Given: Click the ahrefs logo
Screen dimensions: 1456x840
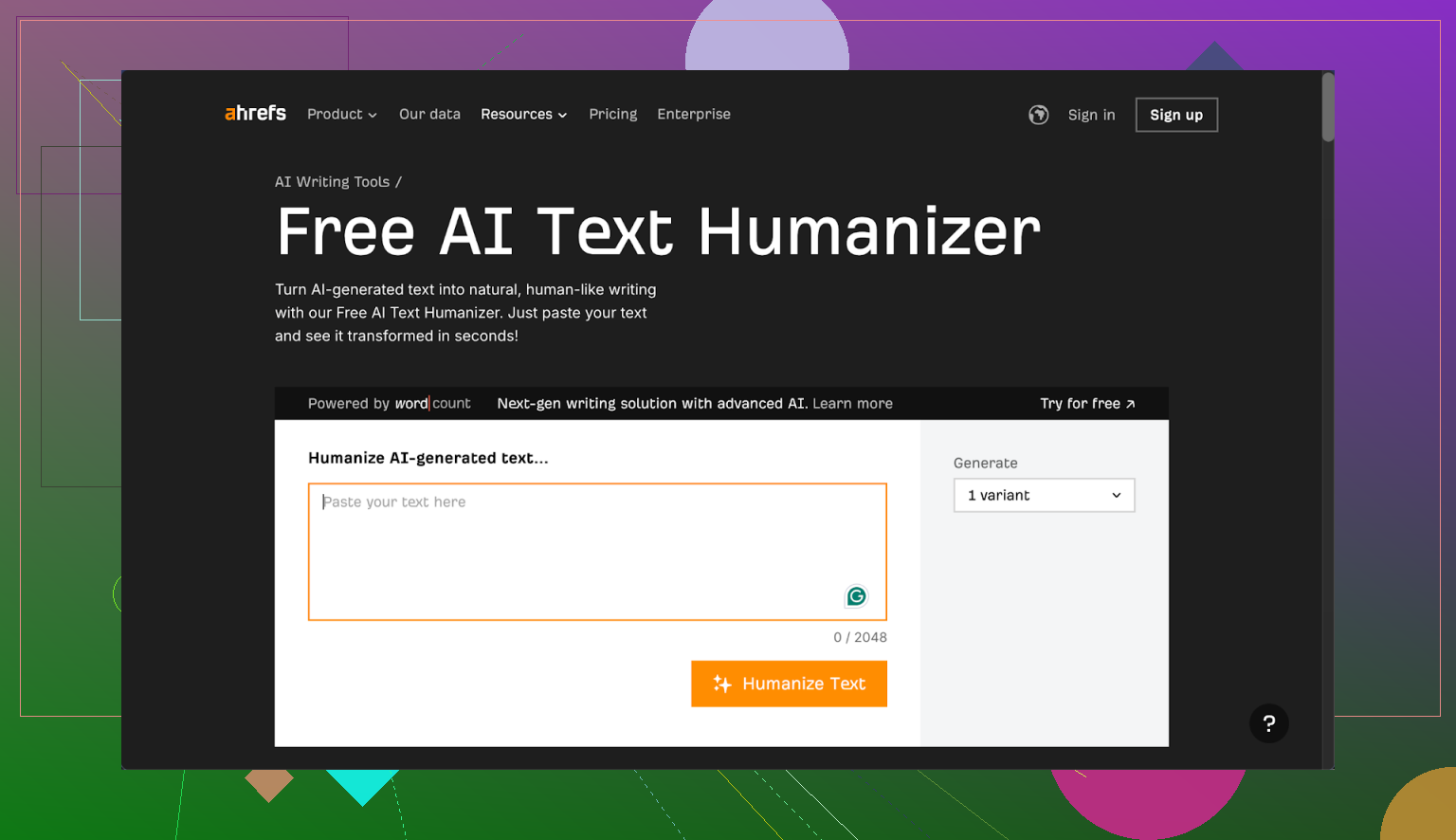Looking at the screenshot, I should (255, 114).
